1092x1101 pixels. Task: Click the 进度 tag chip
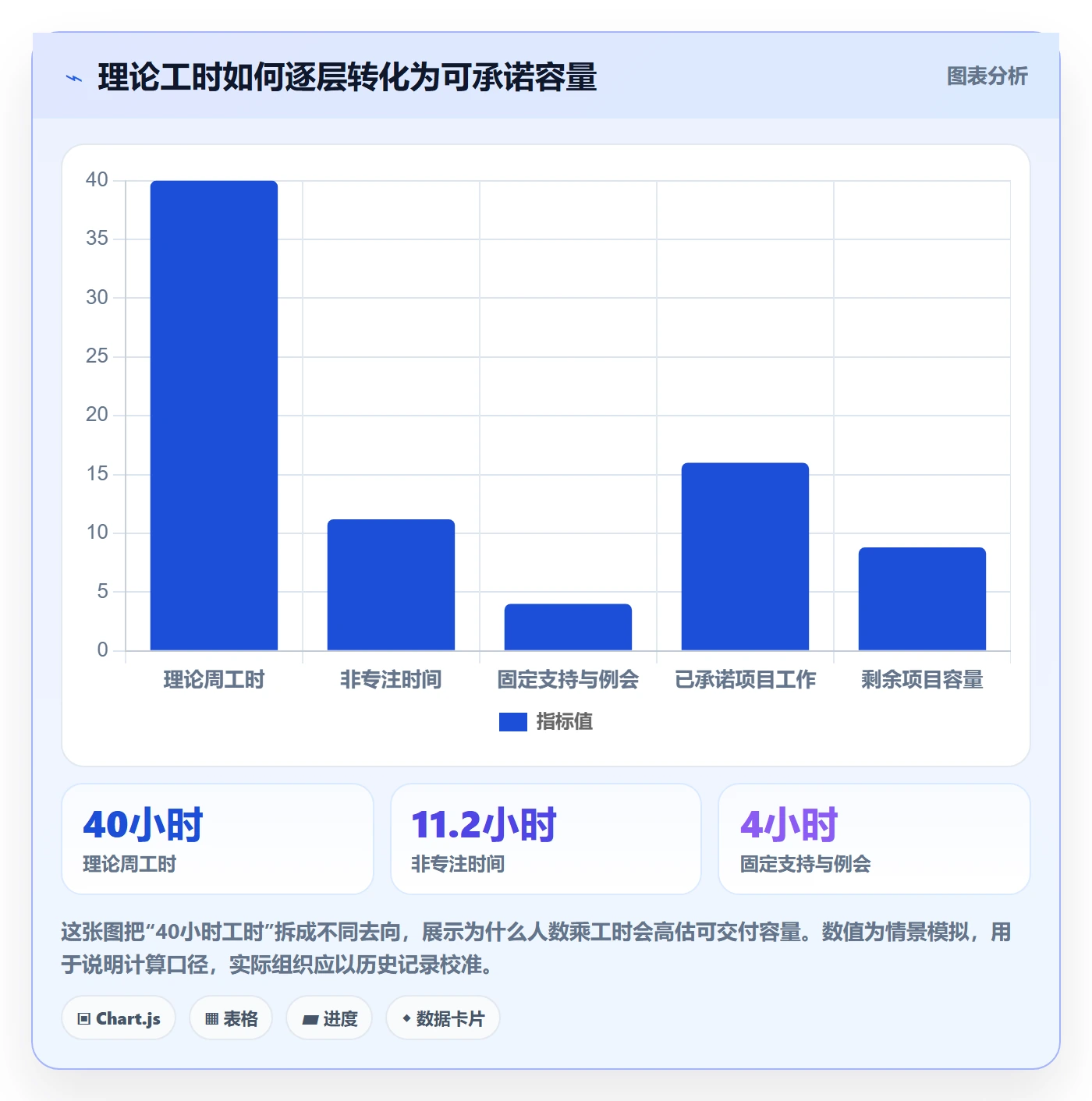point(329,1018)
